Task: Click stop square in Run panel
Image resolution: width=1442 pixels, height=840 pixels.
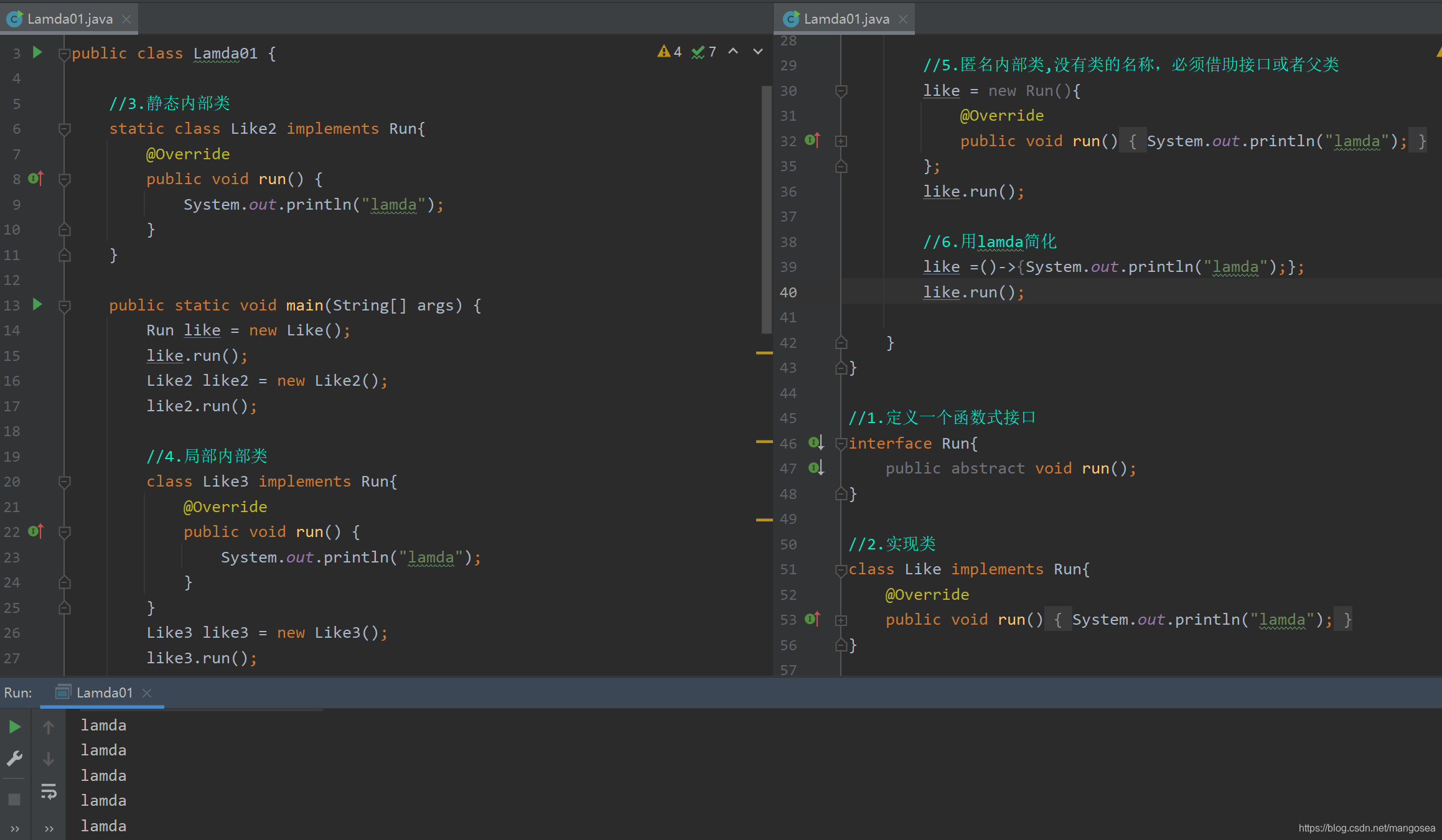Action: (15, 799)
